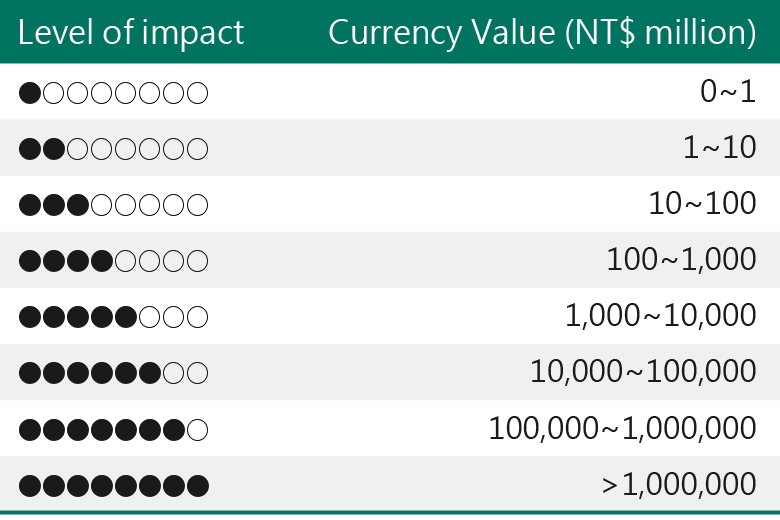
Task: Click the 100~1,000 currency value cell
Action: pos(682,260)
